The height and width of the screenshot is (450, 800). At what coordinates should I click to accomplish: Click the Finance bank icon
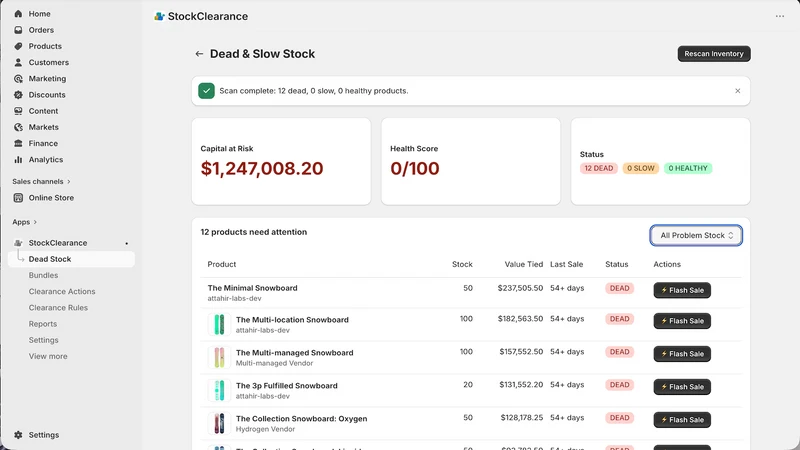18,143
